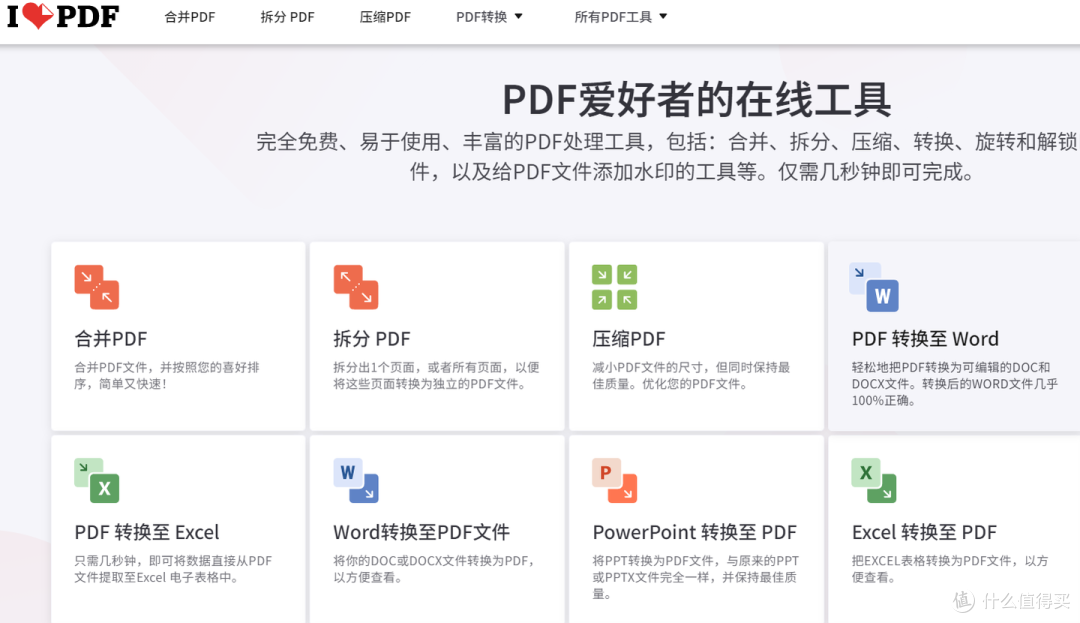
Task: Open the 合并PDF card title
Action: pos(111,339)
